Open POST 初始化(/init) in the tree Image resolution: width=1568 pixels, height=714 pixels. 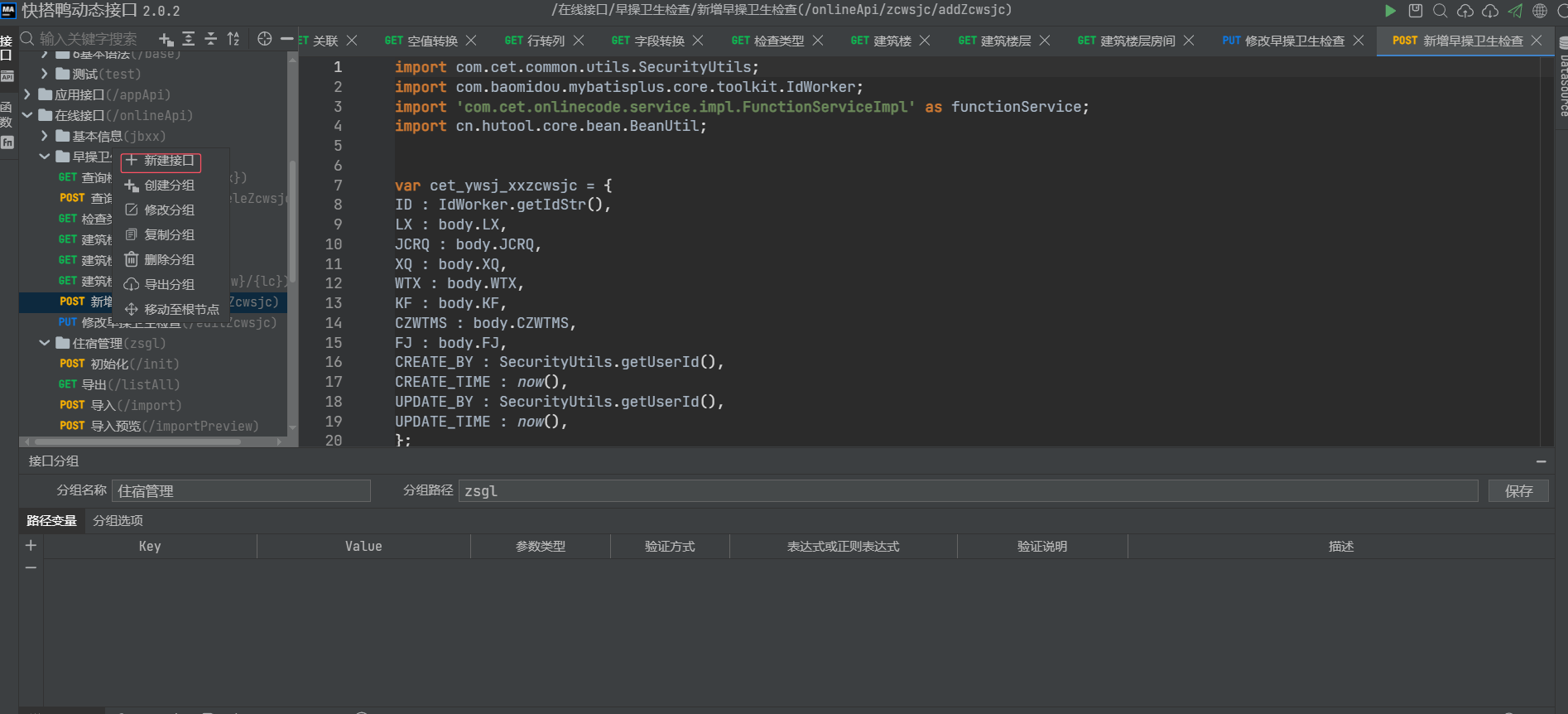click(119, 364)
